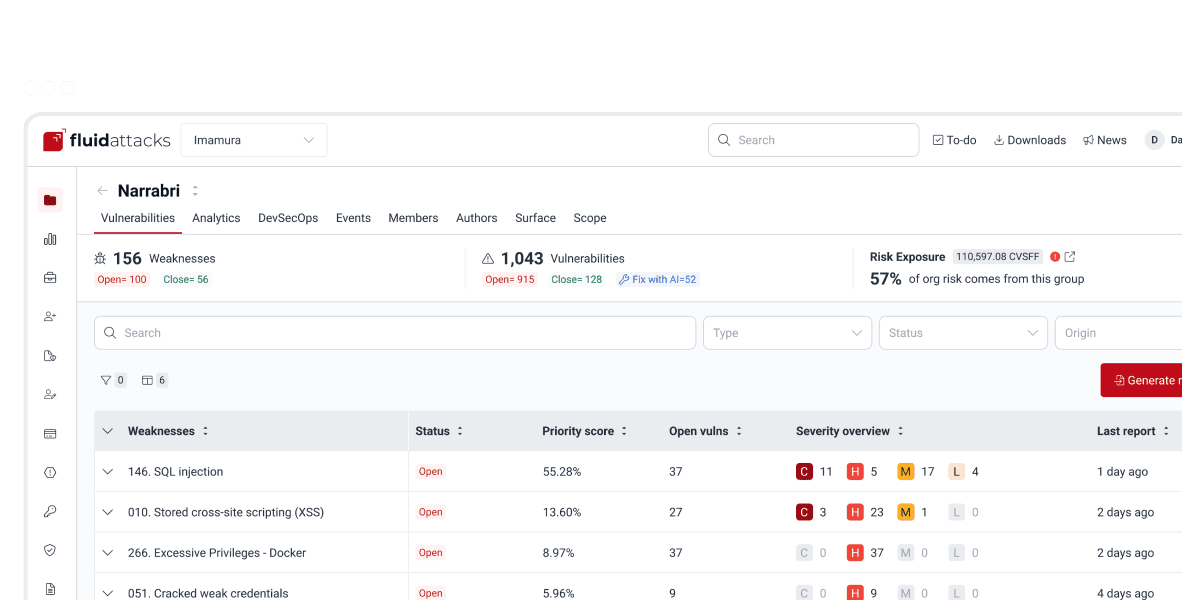
Task: Select the shield check sidebar icon
Action: pyautogui.click(x=50, y=550)
